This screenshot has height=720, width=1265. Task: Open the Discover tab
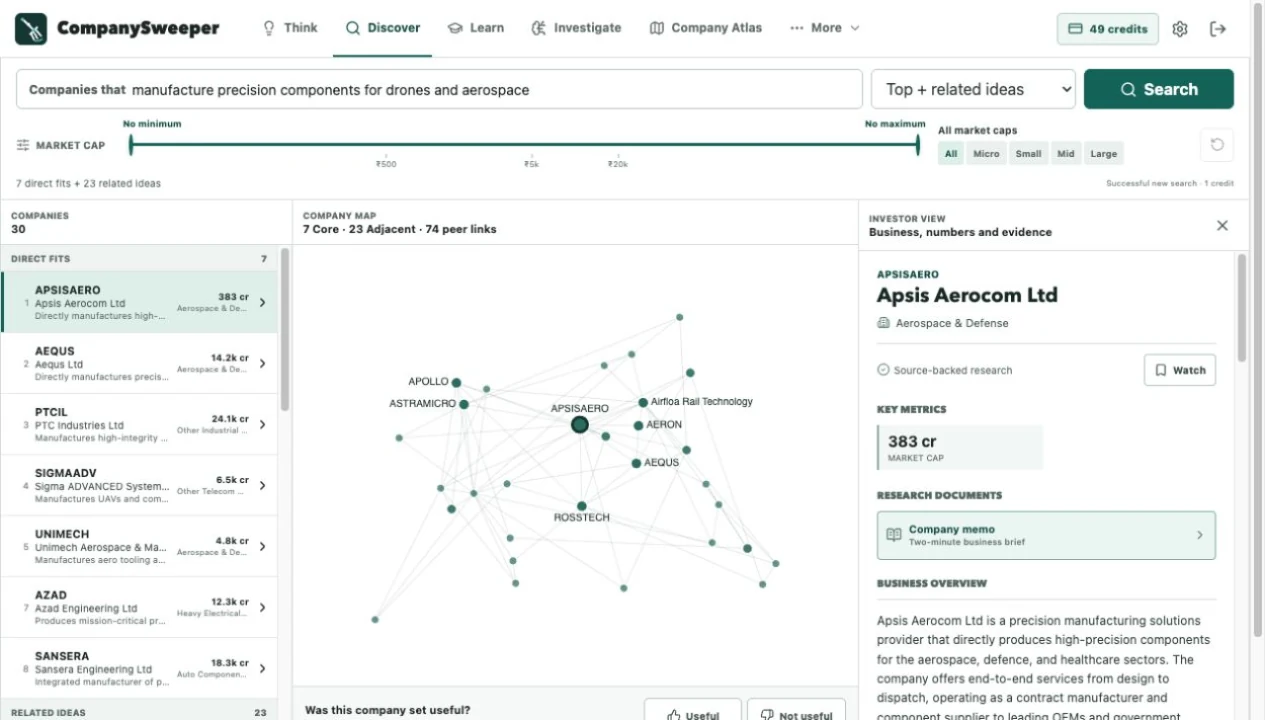click(x=383, y=28)
